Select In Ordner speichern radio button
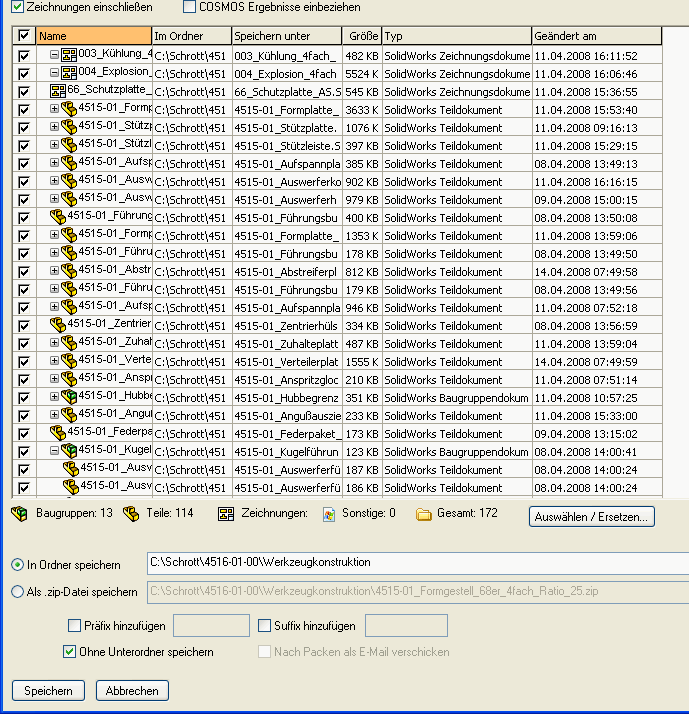Screen dimensions: 689x714 (x=17, y=565)
